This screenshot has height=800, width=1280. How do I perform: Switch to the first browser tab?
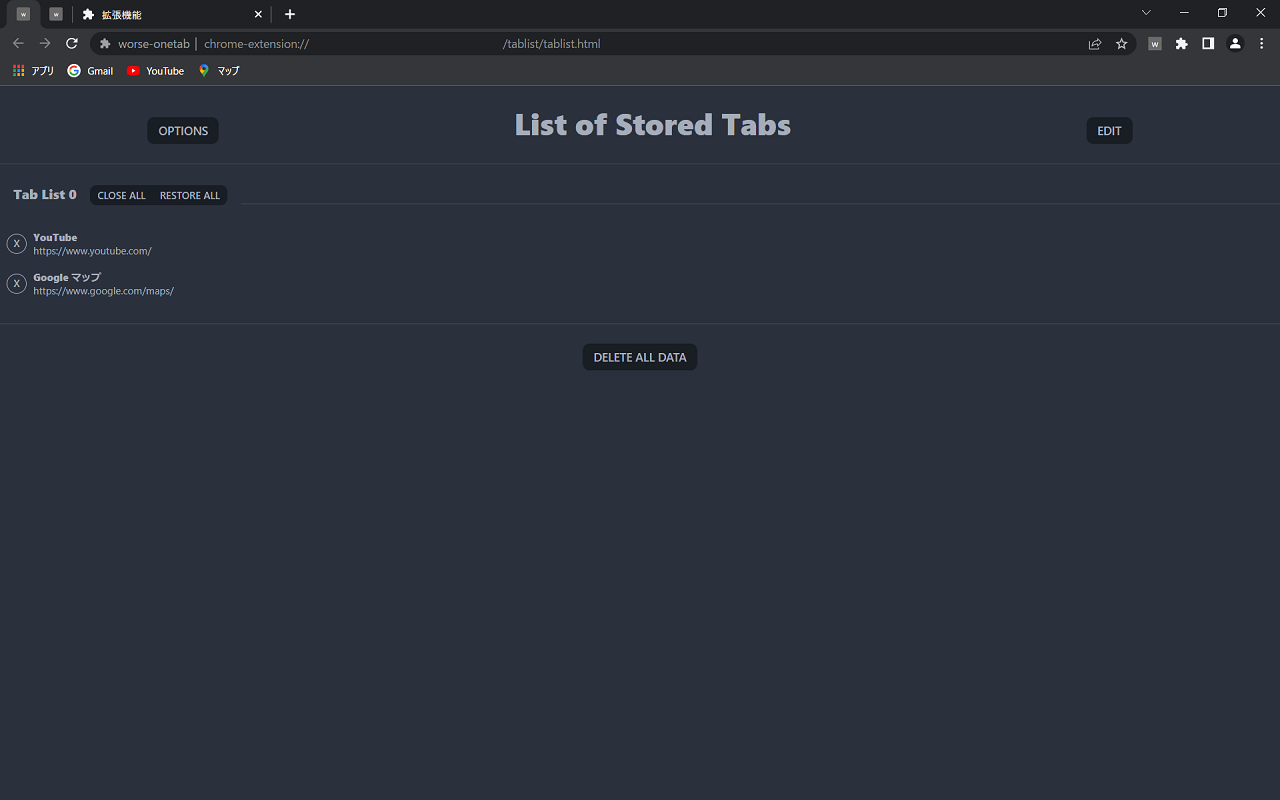pyautogui.click(x=23, y=14)
